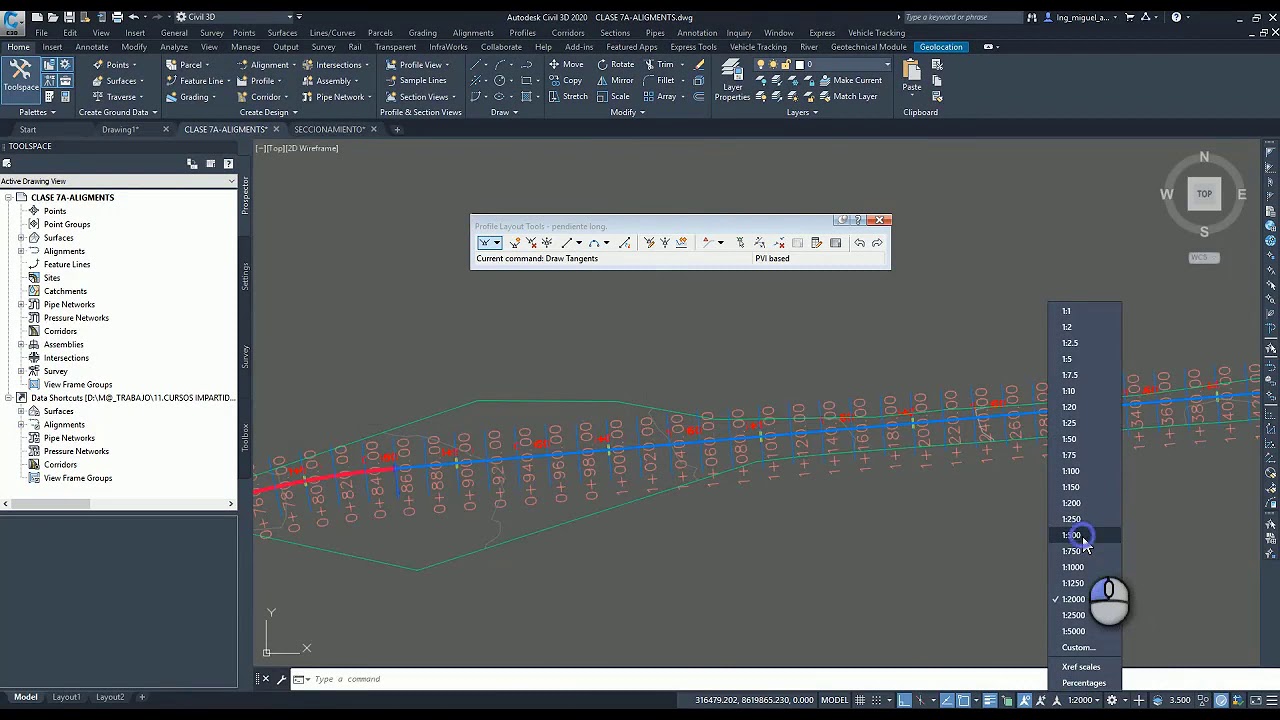Select the Rotate tool
Viewport: 1280px width, 720px height.
[x=615, y=64]
